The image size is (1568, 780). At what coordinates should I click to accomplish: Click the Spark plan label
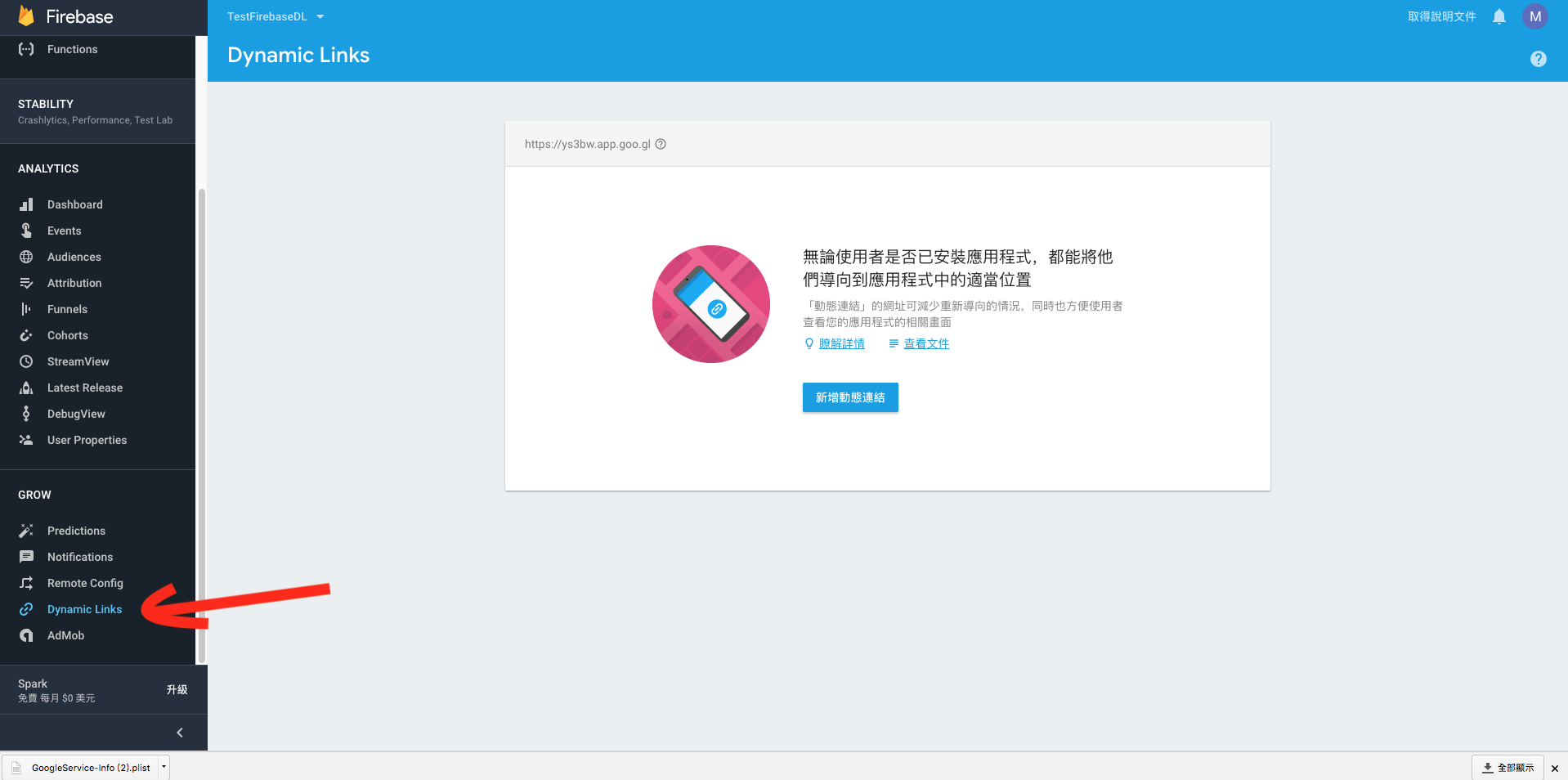[33, 684]
